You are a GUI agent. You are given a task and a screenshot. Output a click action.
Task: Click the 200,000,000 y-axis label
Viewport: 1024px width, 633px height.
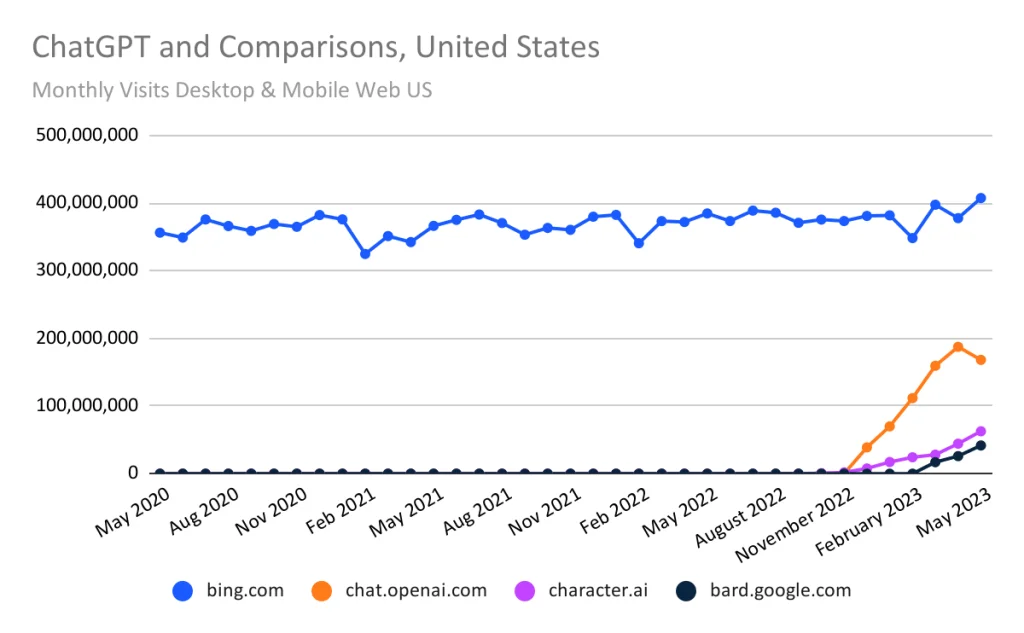87,338
